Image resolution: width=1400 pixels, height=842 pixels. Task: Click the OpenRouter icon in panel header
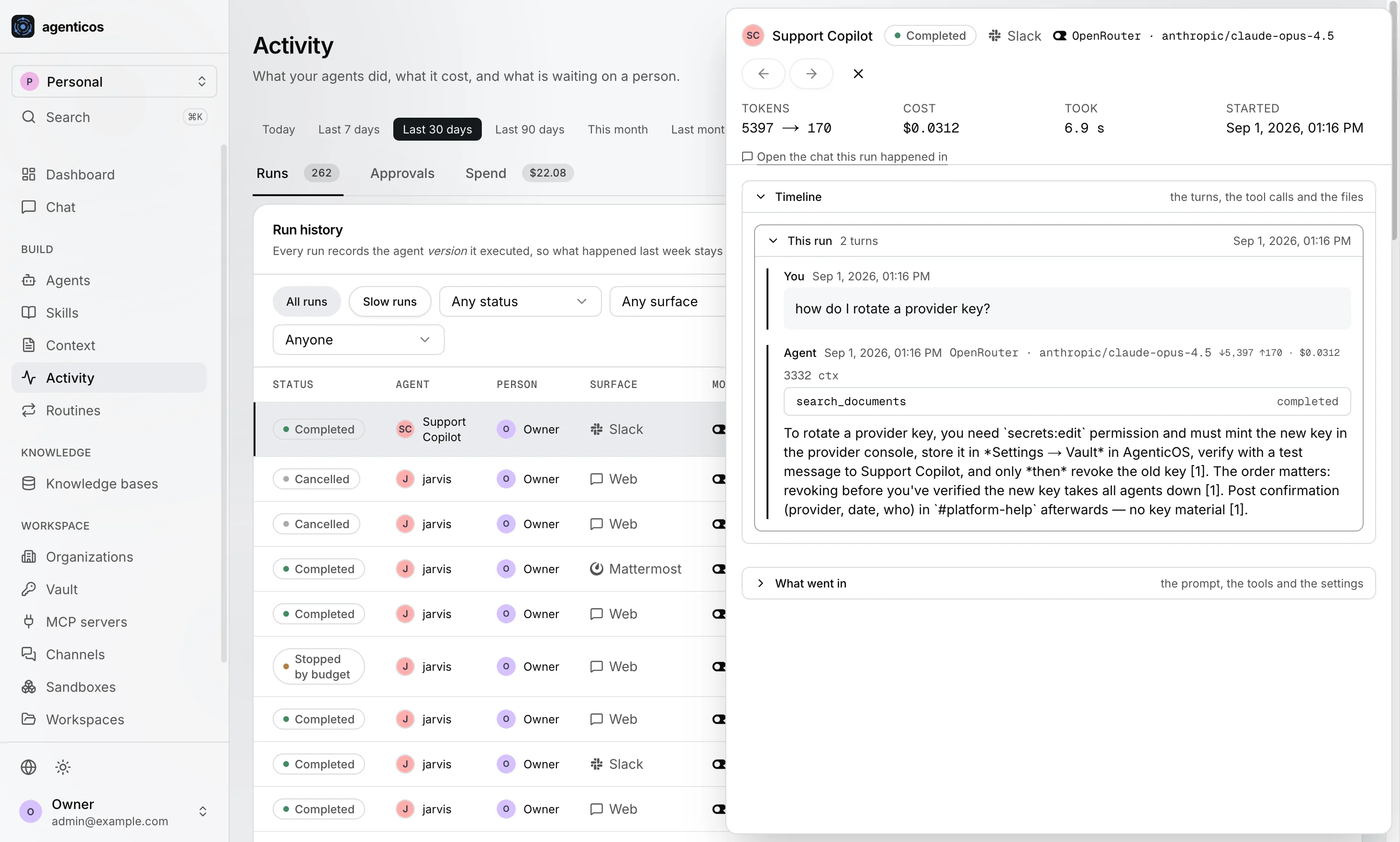pos(1059,36)
